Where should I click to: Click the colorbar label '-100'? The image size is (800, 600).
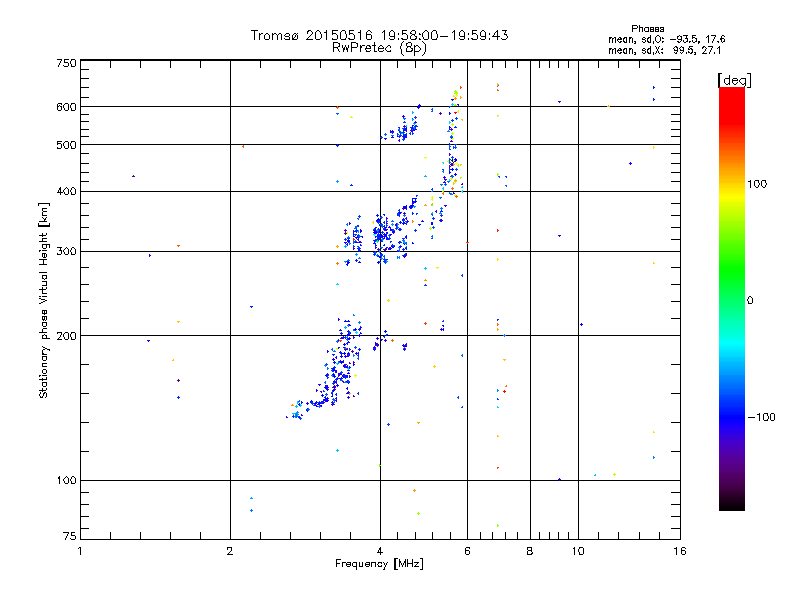pos(762,417)
